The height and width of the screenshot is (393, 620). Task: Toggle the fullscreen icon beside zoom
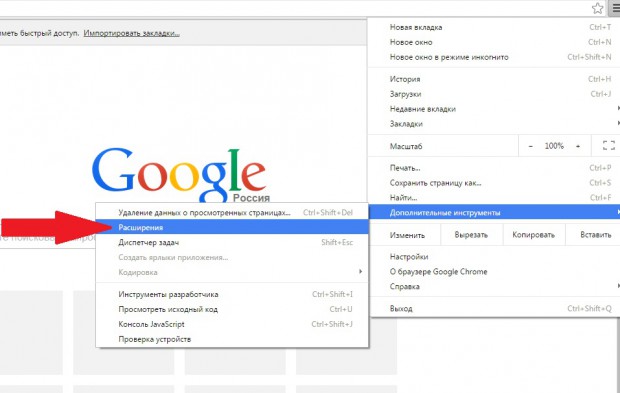click(609, 145)
